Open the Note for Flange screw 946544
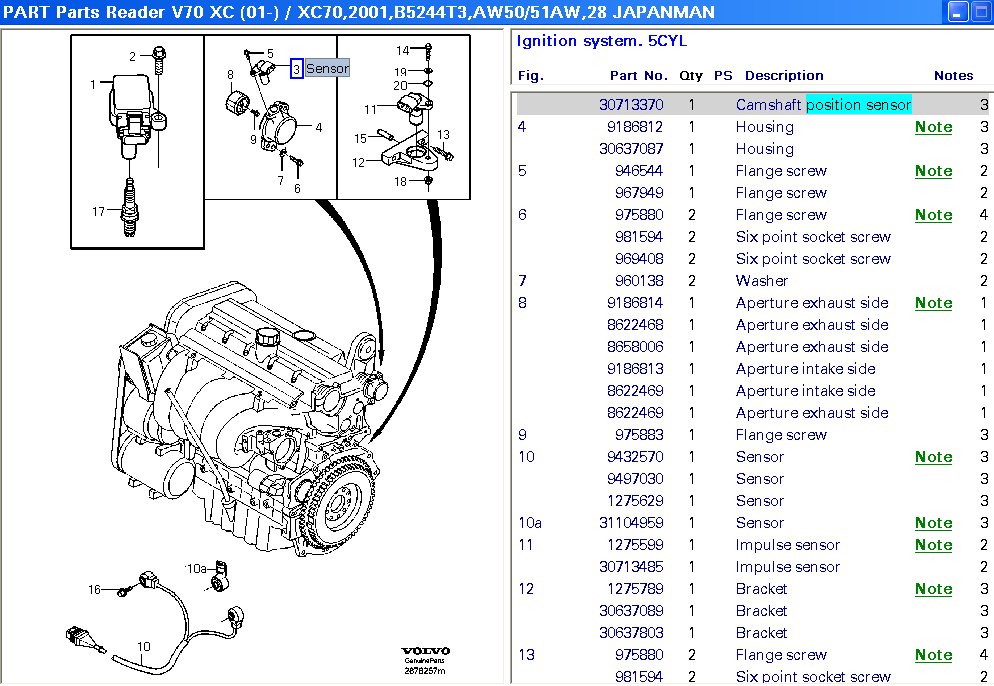Viewport: 994px width, 686px height. (x=933, y=171)
